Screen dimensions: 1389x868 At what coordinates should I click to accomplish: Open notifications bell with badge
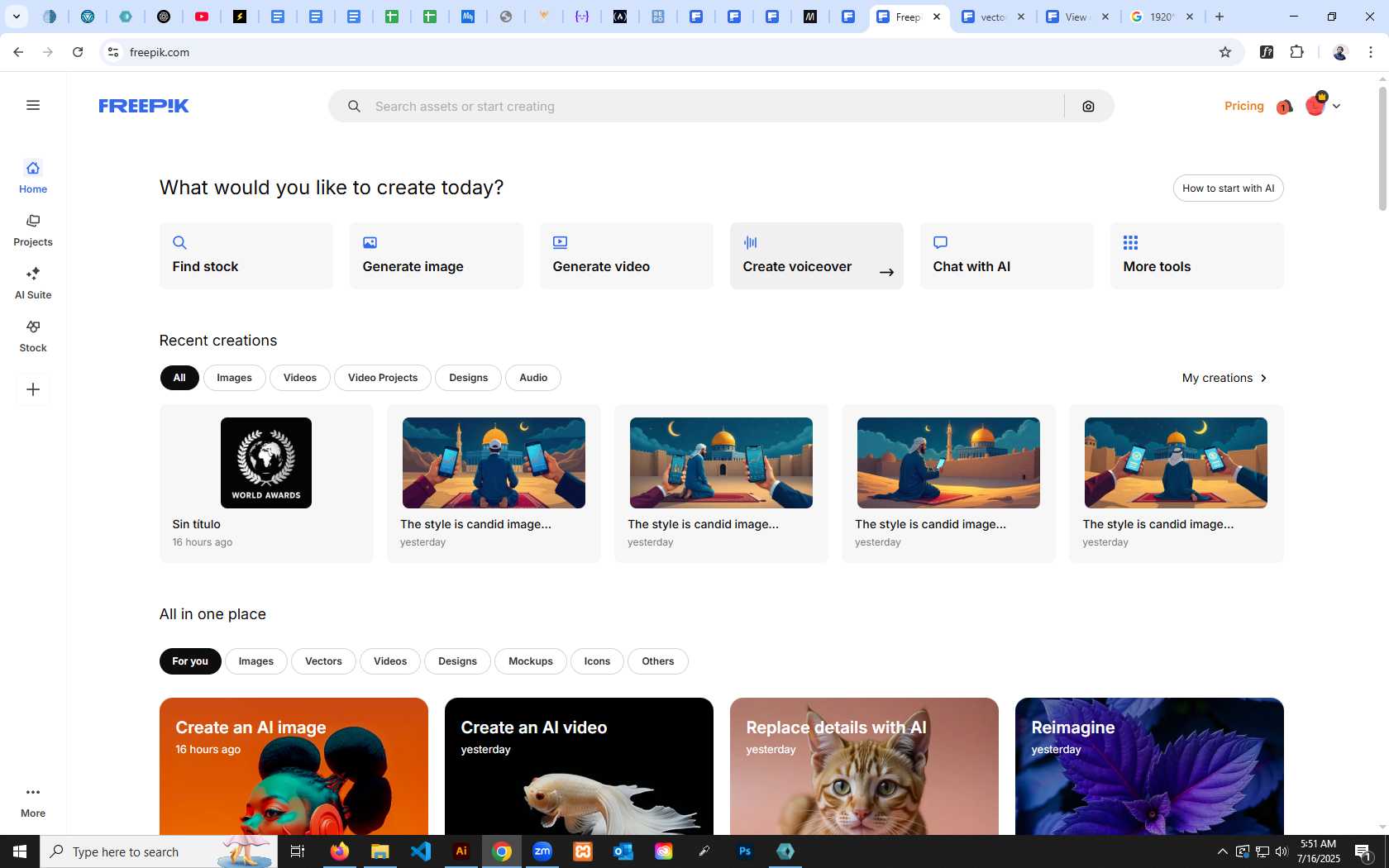(x=1284, y=107)
